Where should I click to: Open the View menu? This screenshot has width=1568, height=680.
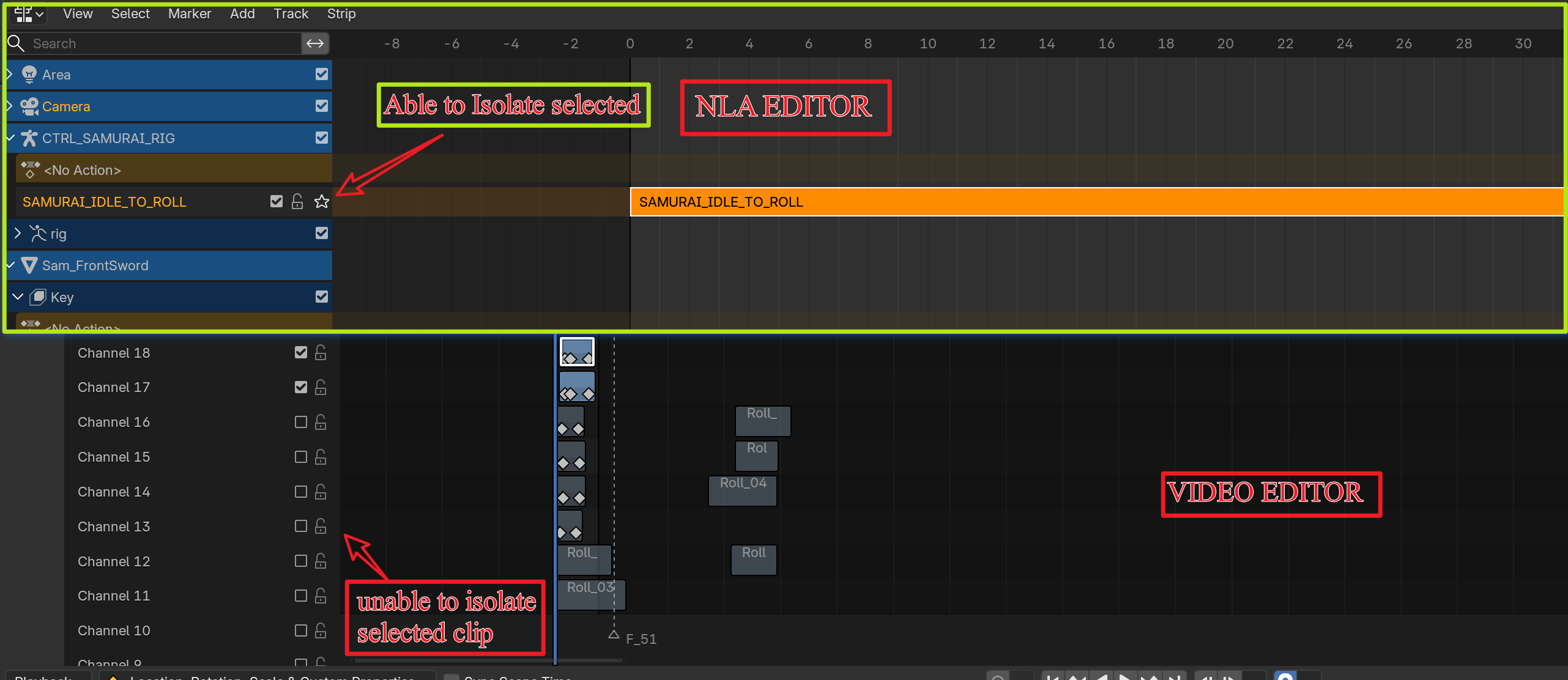(78, 13)
